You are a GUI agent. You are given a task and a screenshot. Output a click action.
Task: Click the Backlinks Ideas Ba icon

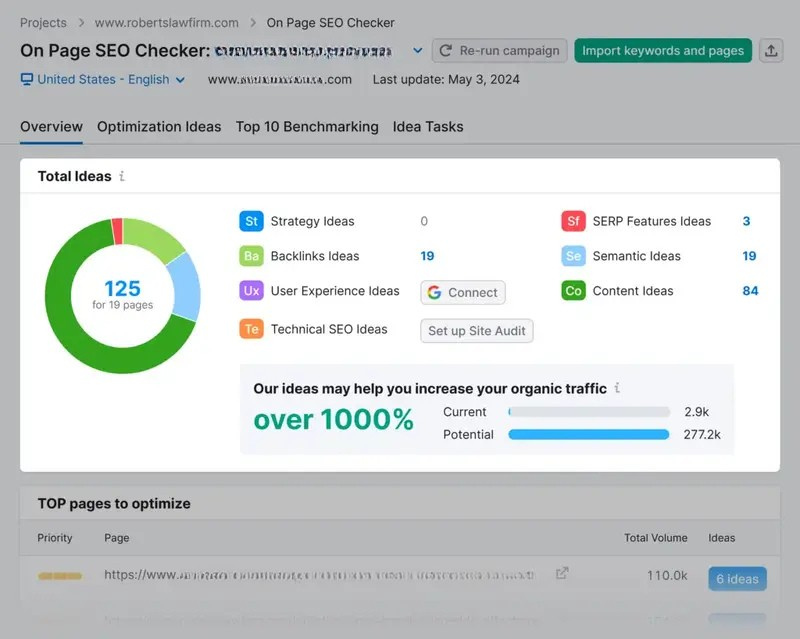tap(252, 256)
